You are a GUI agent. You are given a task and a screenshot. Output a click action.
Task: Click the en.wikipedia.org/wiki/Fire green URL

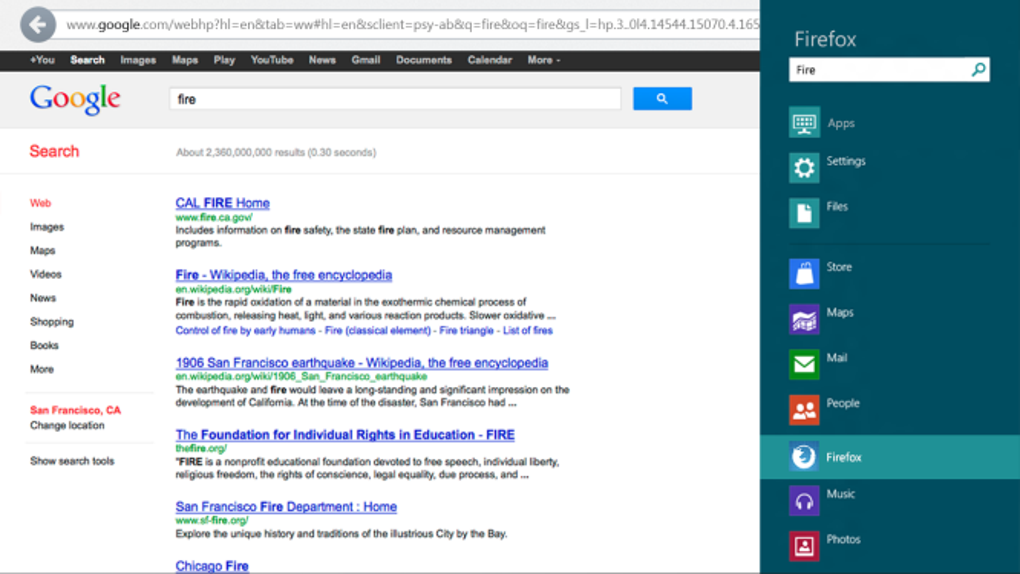pyautogui.click(x=234, y=289)
